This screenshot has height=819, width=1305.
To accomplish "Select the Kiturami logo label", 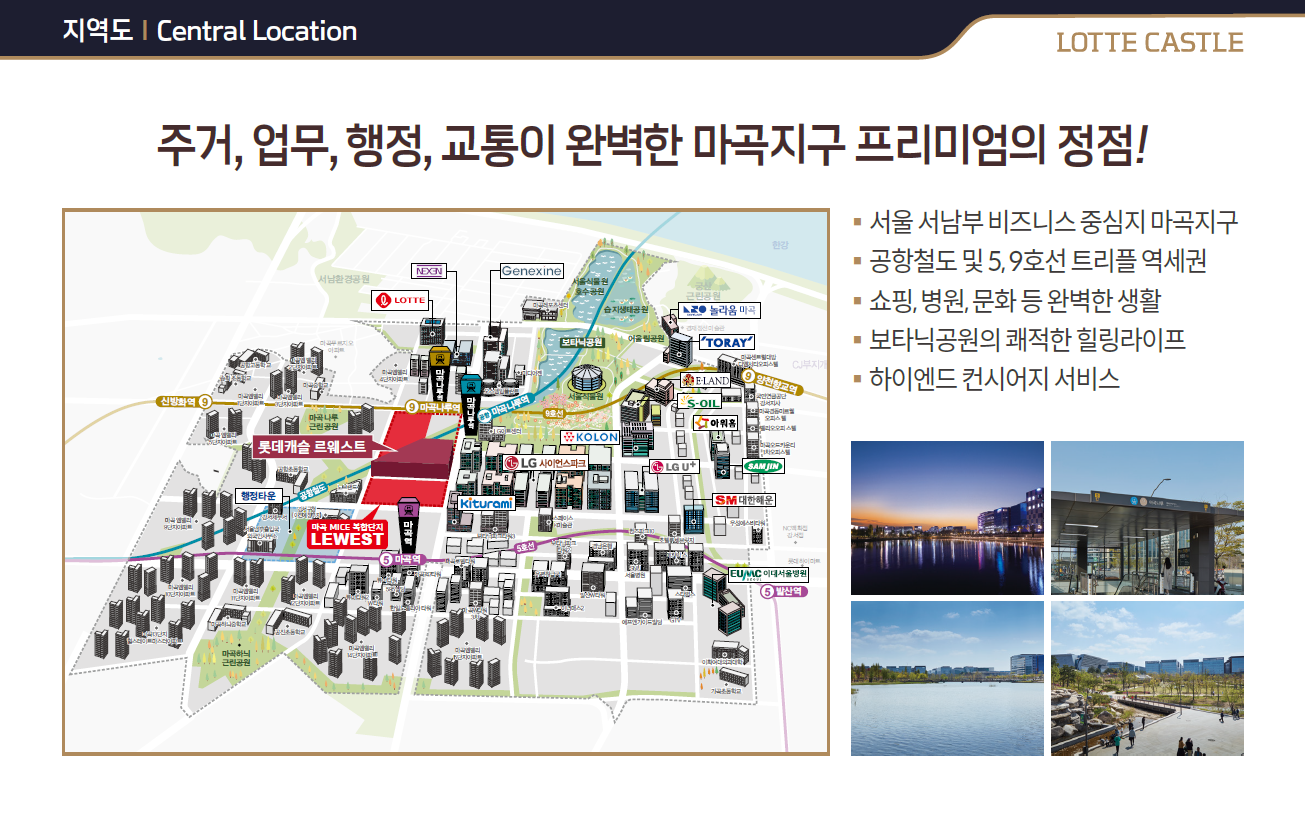I will 487,503.
